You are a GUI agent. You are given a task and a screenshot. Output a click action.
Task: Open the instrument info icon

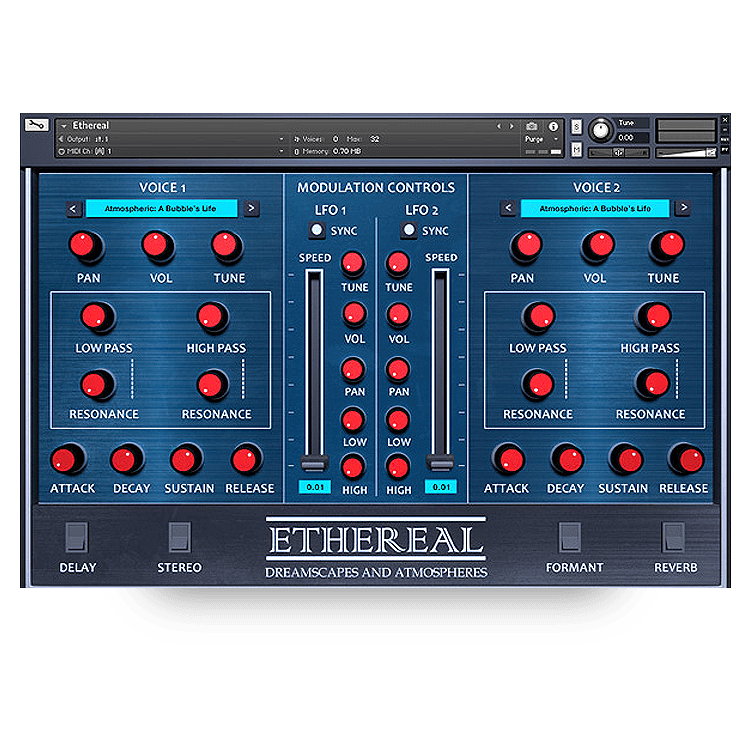553,126
